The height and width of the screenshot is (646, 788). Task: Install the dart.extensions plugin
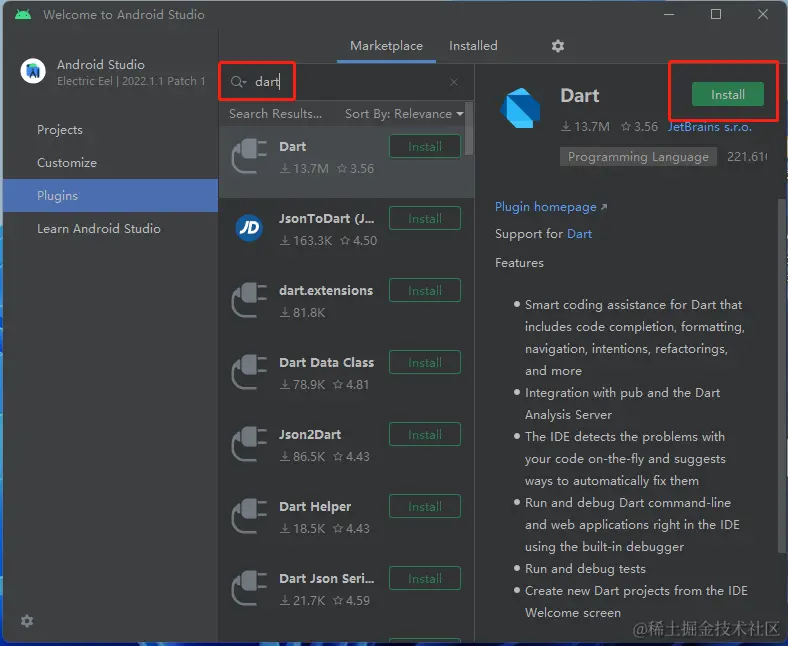(x=425, y=291)
